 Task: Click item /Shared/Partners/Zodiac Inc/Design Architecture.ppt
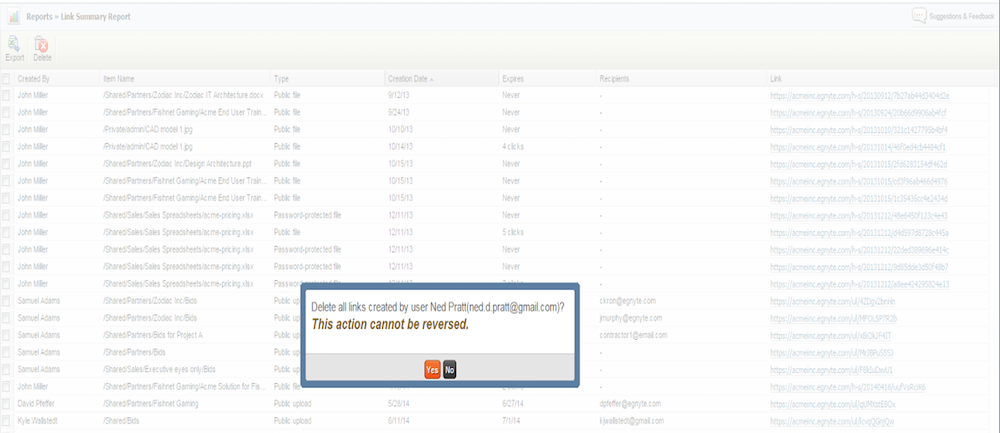click(x=178, y=164)
